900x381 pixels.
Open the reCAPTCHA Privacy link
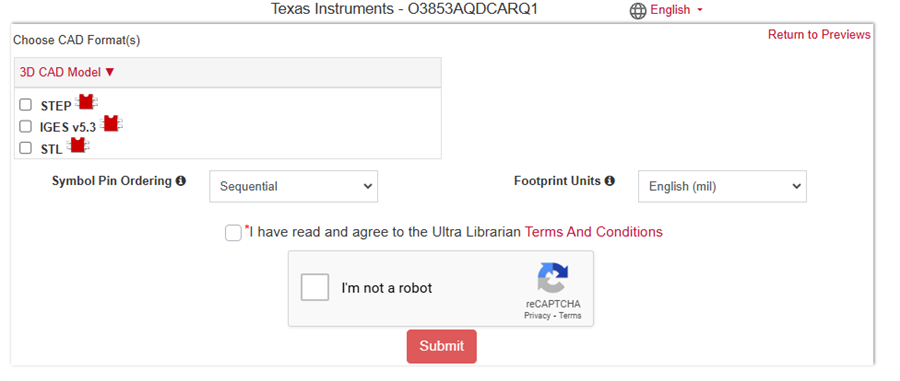point(537,316)
